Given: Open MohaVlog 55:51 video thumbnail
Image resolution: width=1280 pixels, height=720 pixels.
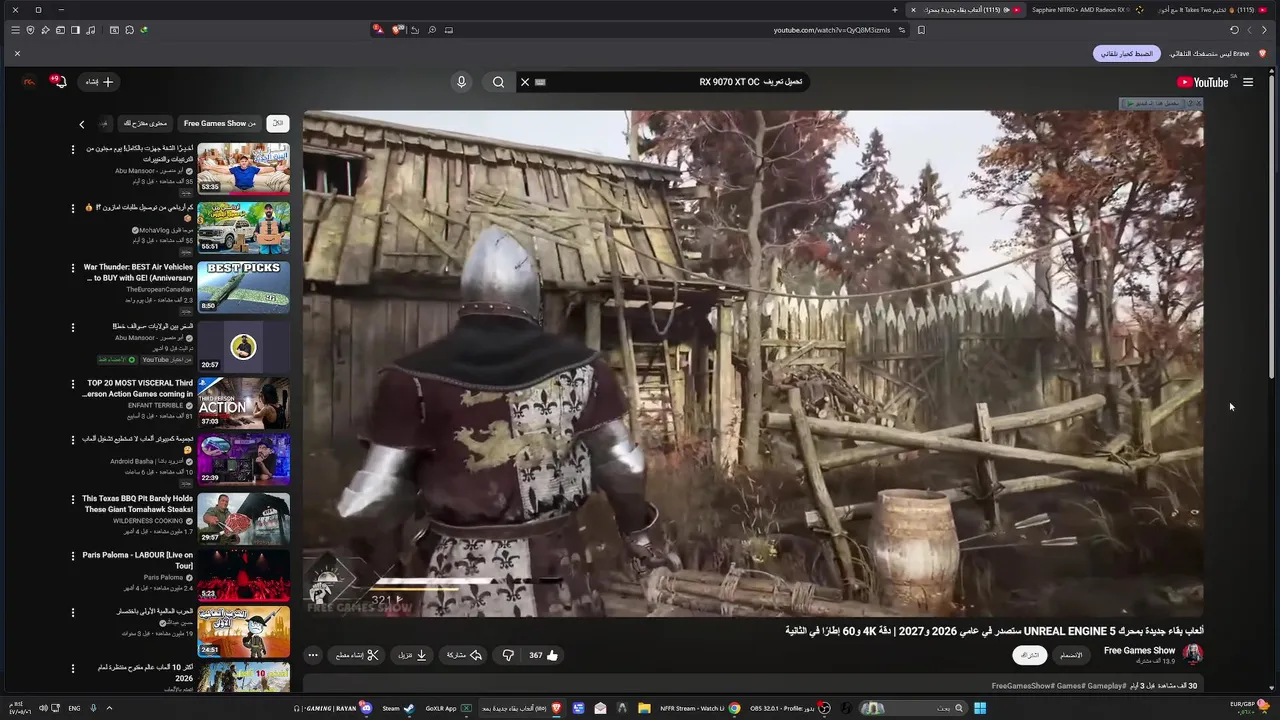Looking at the screenshot, I should click(x=243, y=227).
